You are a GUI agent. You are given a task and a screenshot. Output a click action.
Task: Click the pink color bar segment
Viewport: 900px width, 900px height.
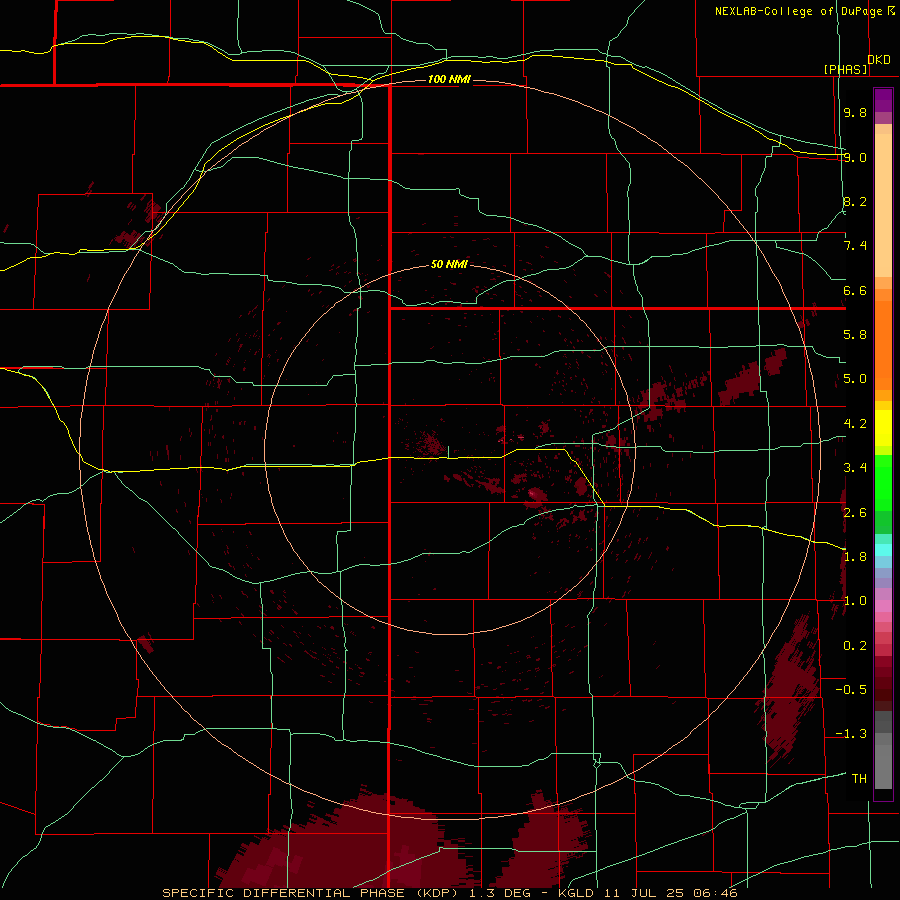[x=883, y=606]
